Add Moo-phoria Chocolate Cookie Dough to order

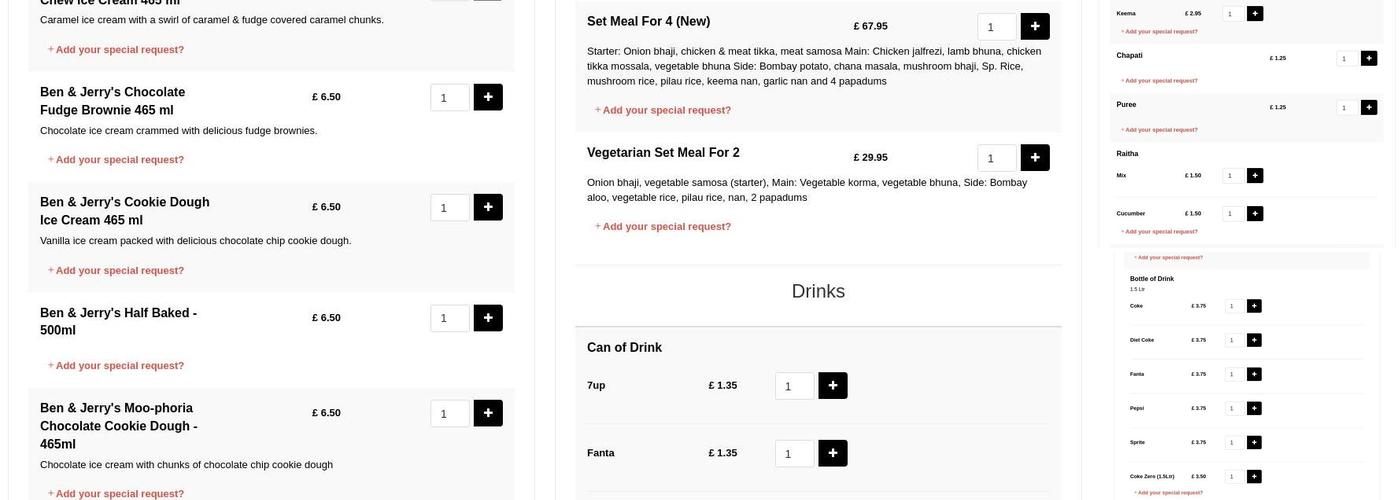coord(488,413)
